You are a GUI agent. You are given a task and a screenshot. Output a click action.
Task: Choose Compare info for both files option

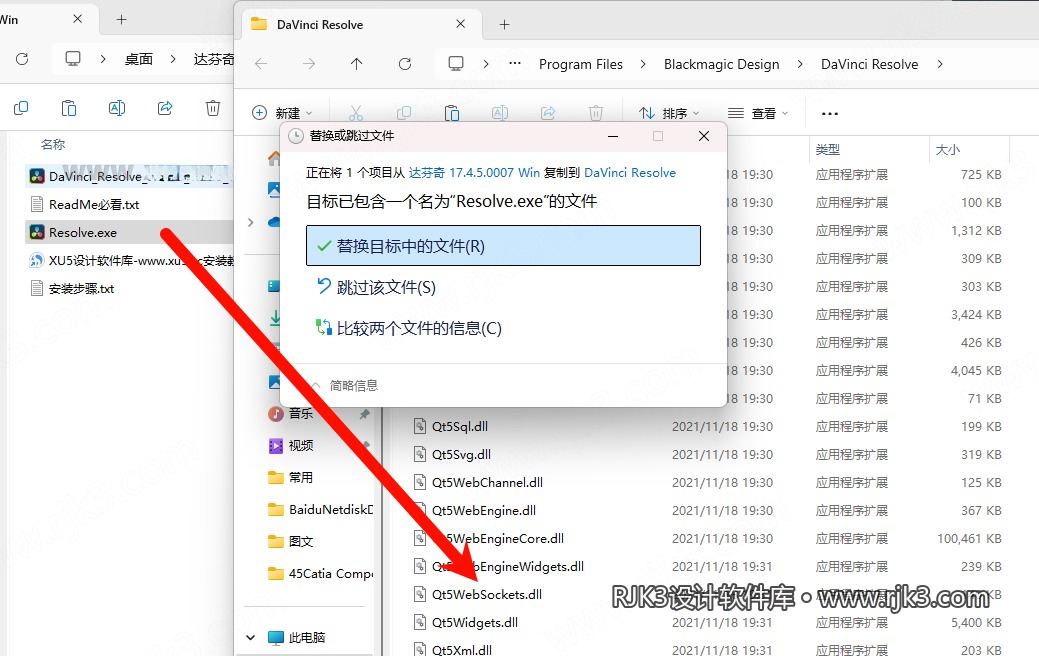tap(409, 328)
